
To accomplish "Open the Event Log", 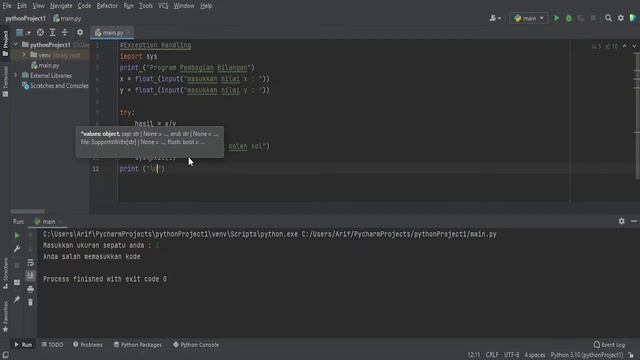I will click(609, 345).
